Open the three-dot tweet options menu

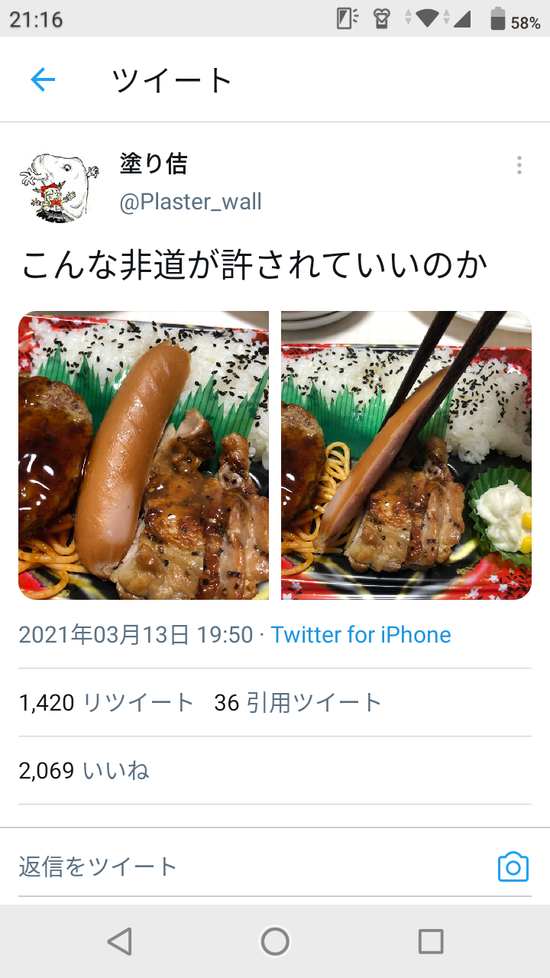point(519,165)
